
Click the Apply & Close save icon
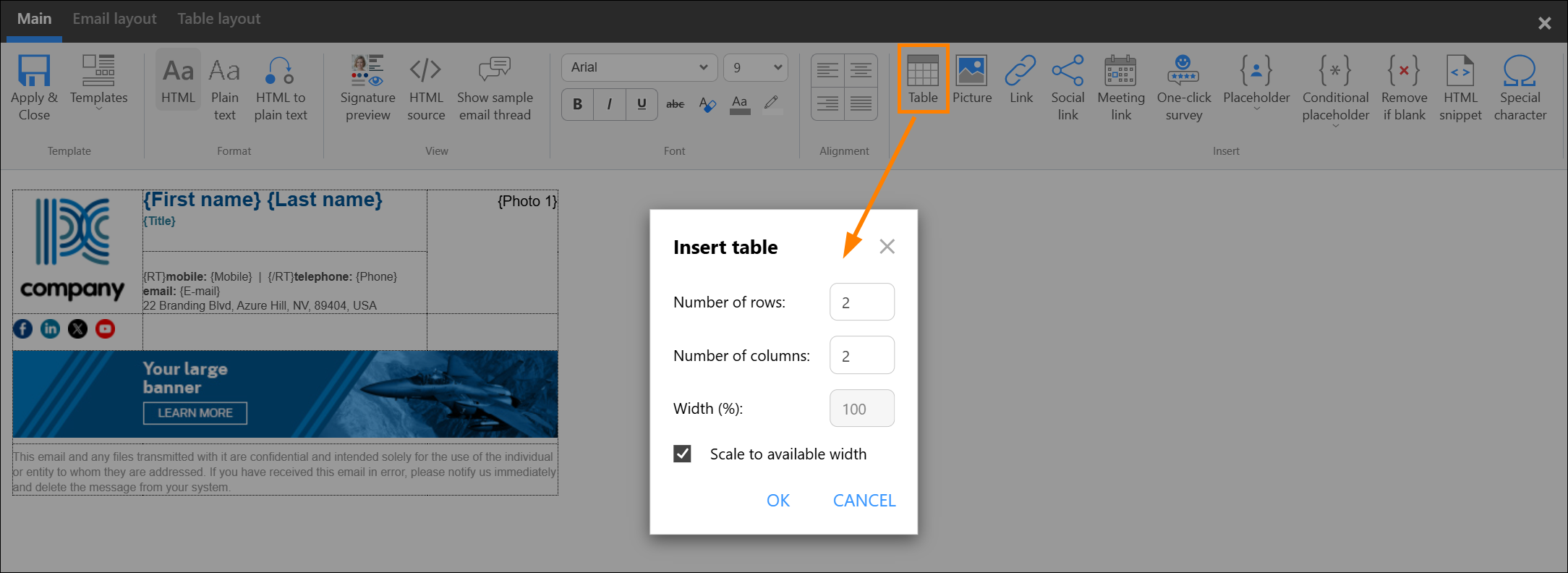pyautogui.click(x=34, y=71)
